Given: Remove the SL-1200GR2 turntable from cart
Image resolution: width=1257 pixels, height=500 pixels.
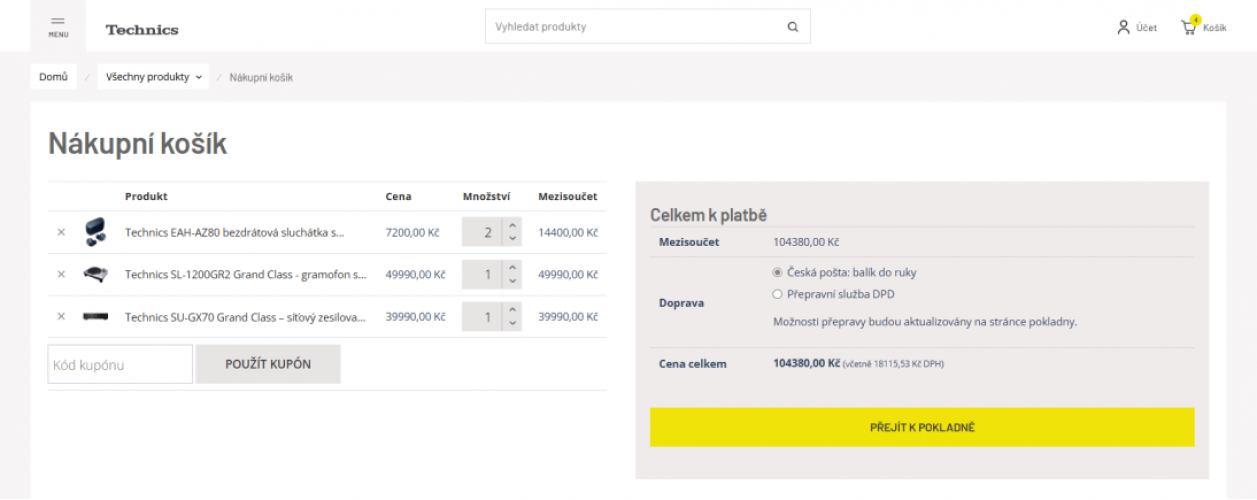Looking at the screenshot, I should (x=61, y=274).
